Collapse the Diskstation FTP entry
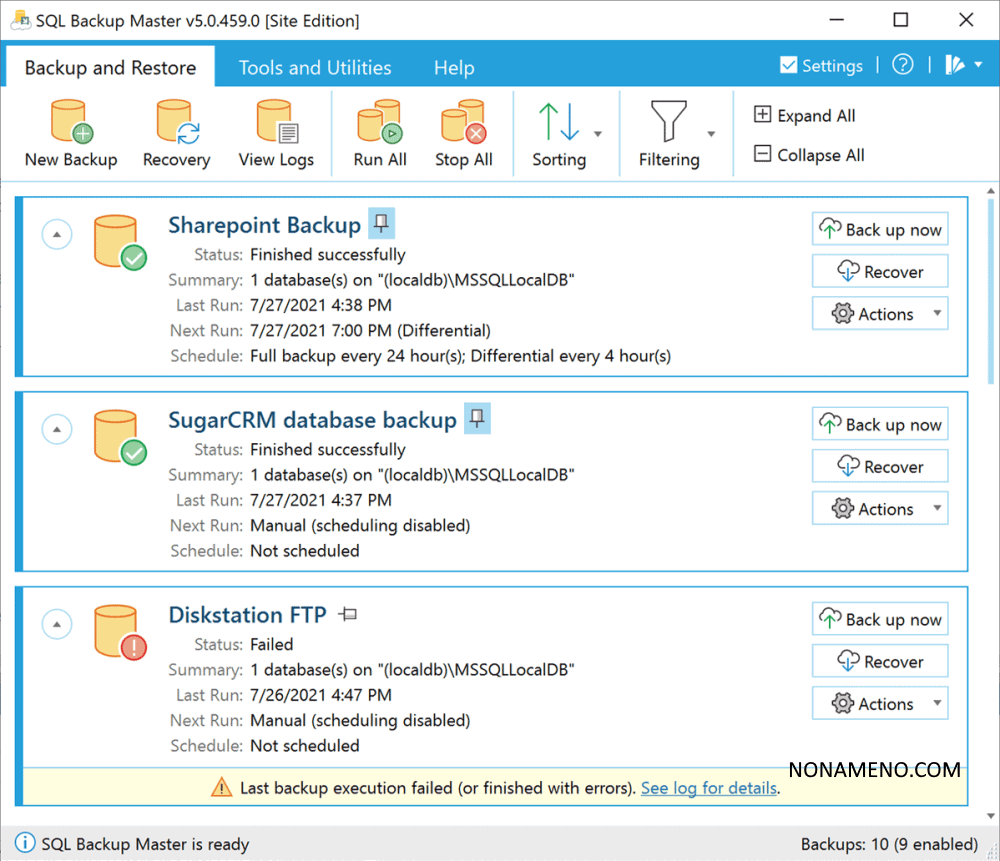1000x861 pixels. [57, 625]
